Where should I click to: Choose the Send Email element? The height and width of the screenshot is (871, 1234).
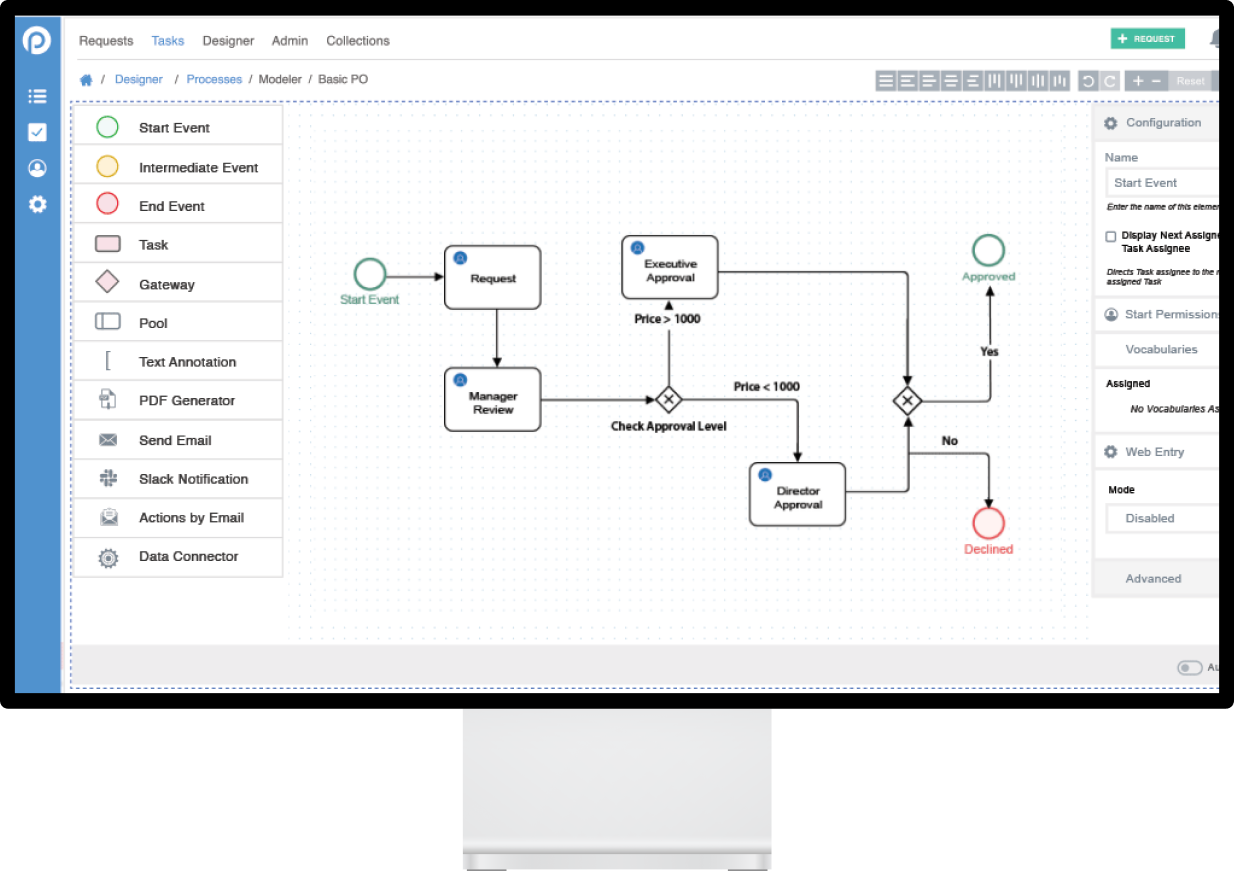pyautogui.click(x=179, y=440)
